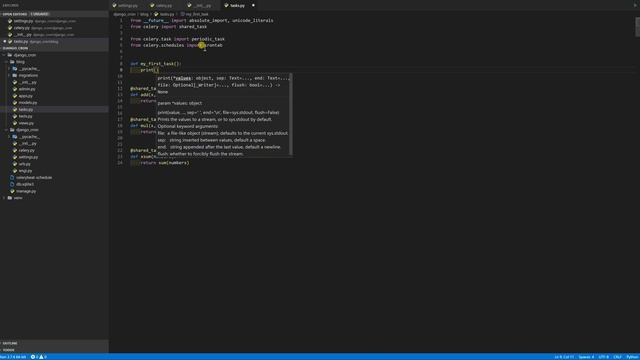Open errors and warnings count in status bar
Image resolution: width=640 pixels, height=360 pixels.
(39, 357)
